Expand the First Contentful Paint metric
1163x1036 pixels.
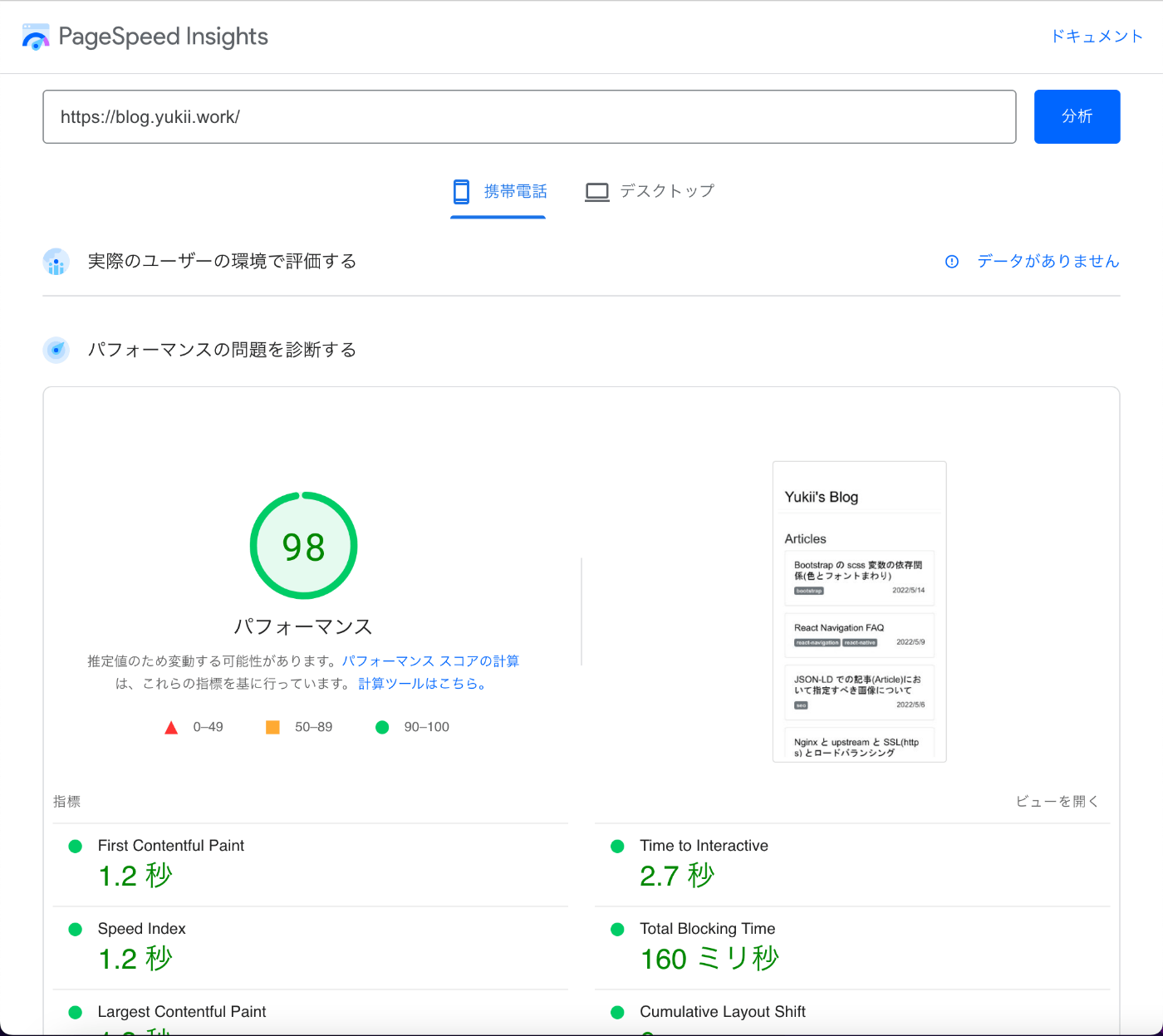(x=170, y=845)
